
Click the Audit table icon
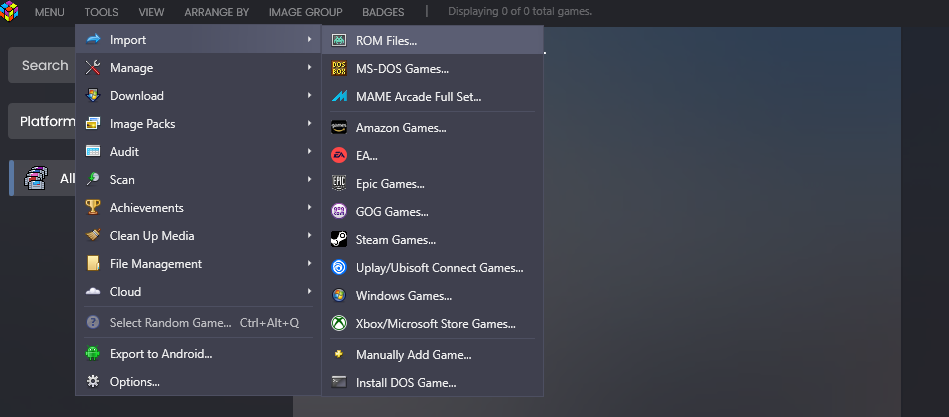[93, 151]
